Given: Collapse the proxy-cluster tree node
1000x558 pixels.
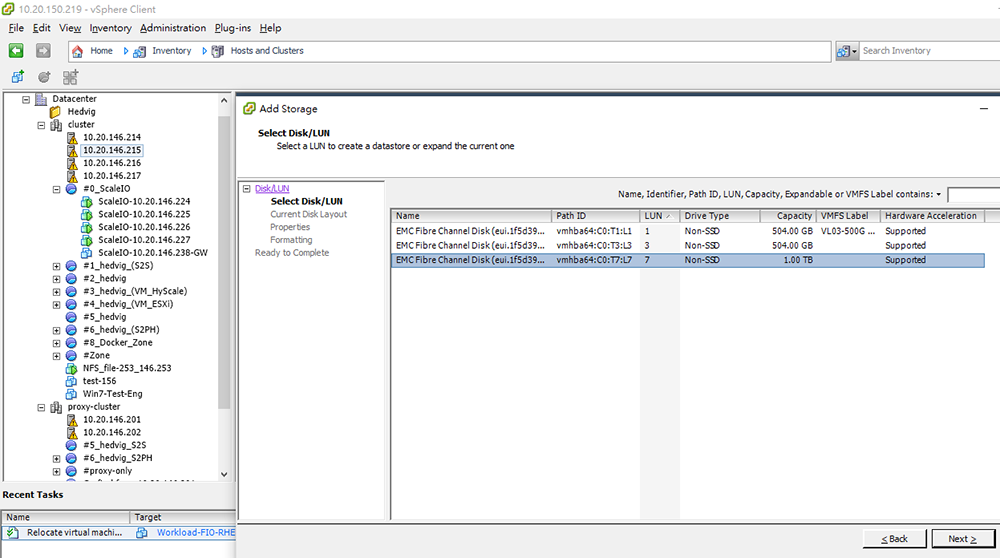Looking at the screenshot, I should [41, 407].
